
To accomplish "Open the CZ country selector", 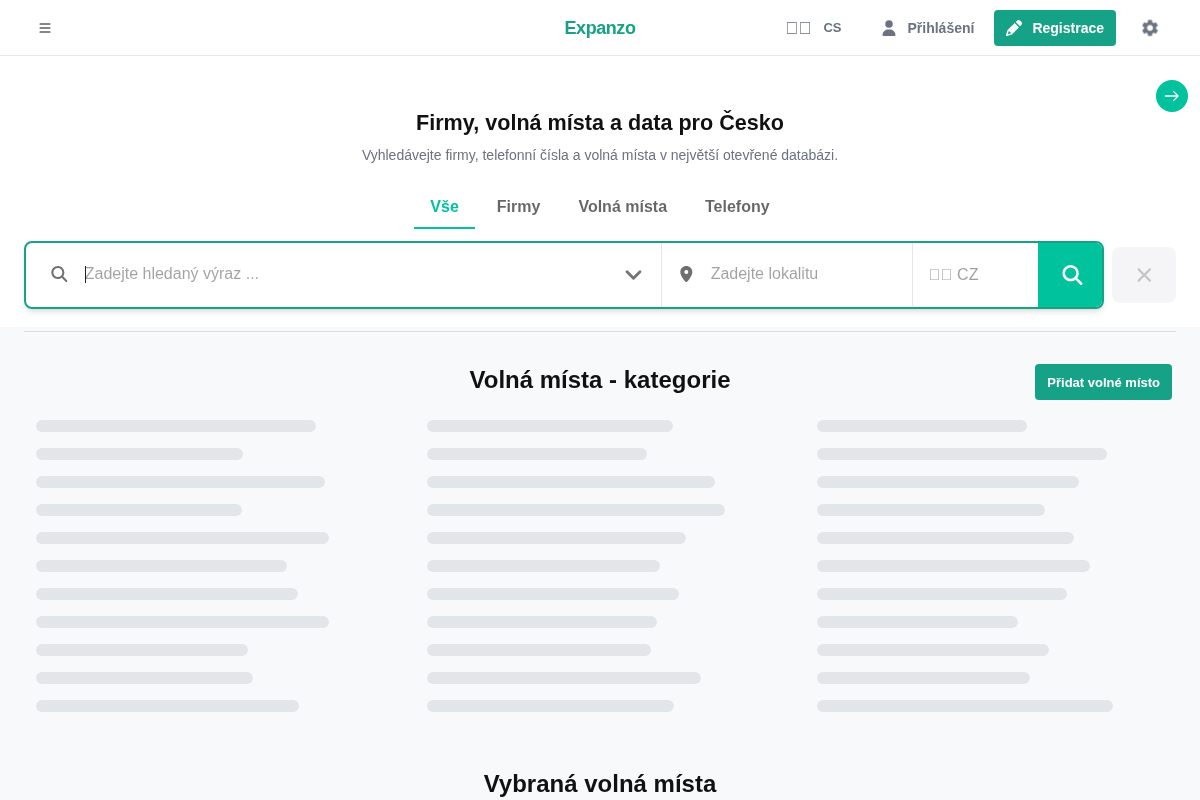I will [x=975, y=275].
